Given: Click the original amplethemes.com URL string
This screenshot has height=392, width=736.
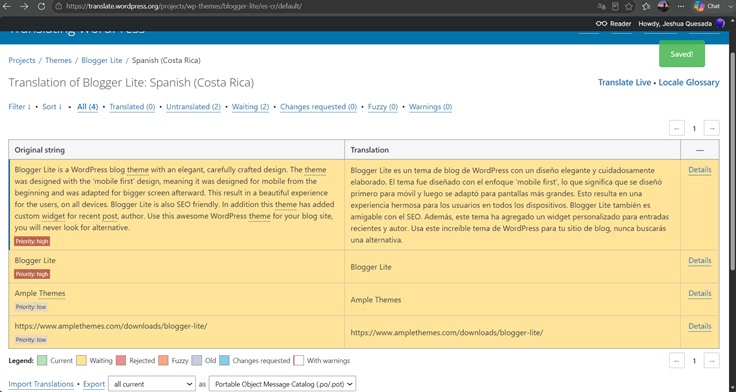Looking at the screenshot, I should coord(111,326).
